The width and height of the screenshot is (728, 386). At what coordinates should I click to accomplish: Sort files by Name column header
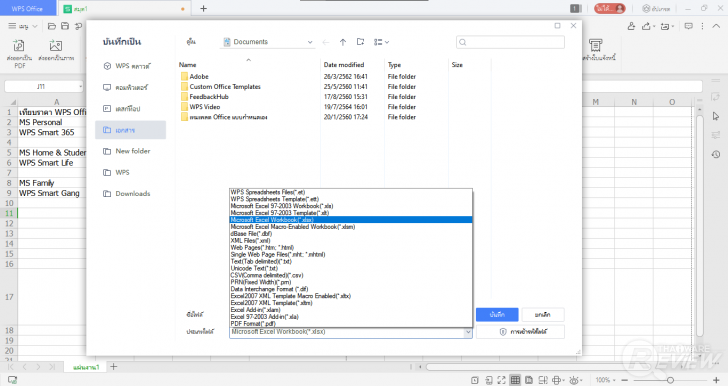click(188, 65)
